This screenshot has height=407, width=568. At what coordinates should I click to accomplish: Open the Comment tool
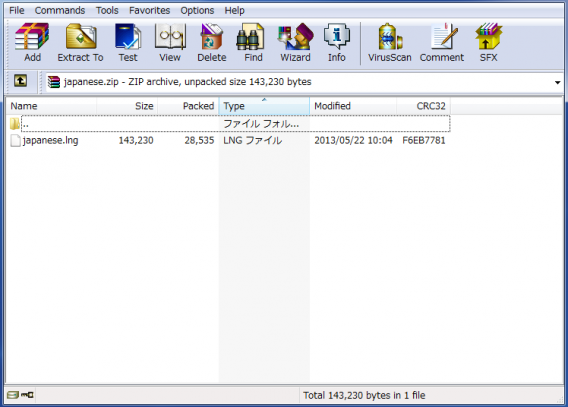pos(442,42)
